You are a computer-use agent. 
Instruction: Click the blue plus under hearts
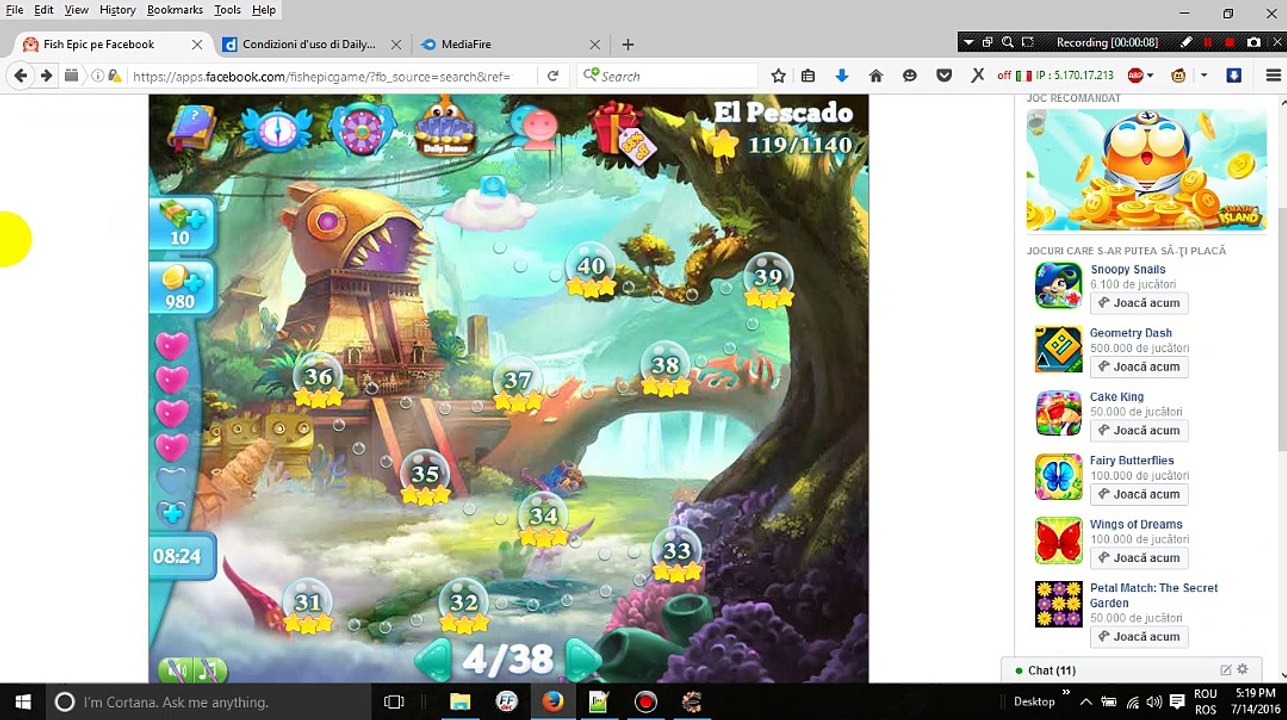[172, 513]
